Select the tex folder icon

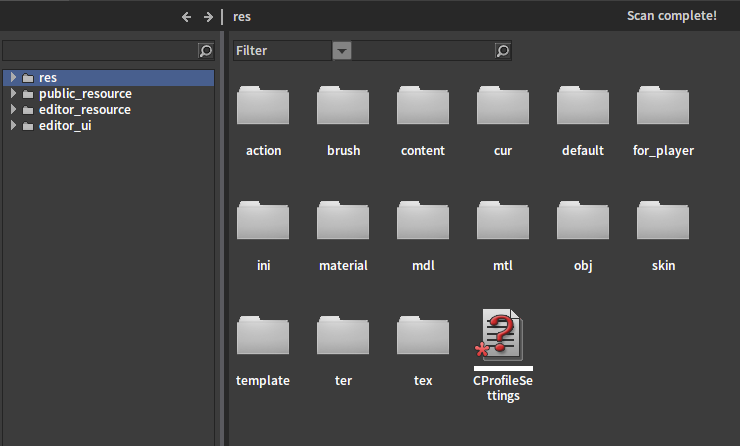click(x=423, y=335)
